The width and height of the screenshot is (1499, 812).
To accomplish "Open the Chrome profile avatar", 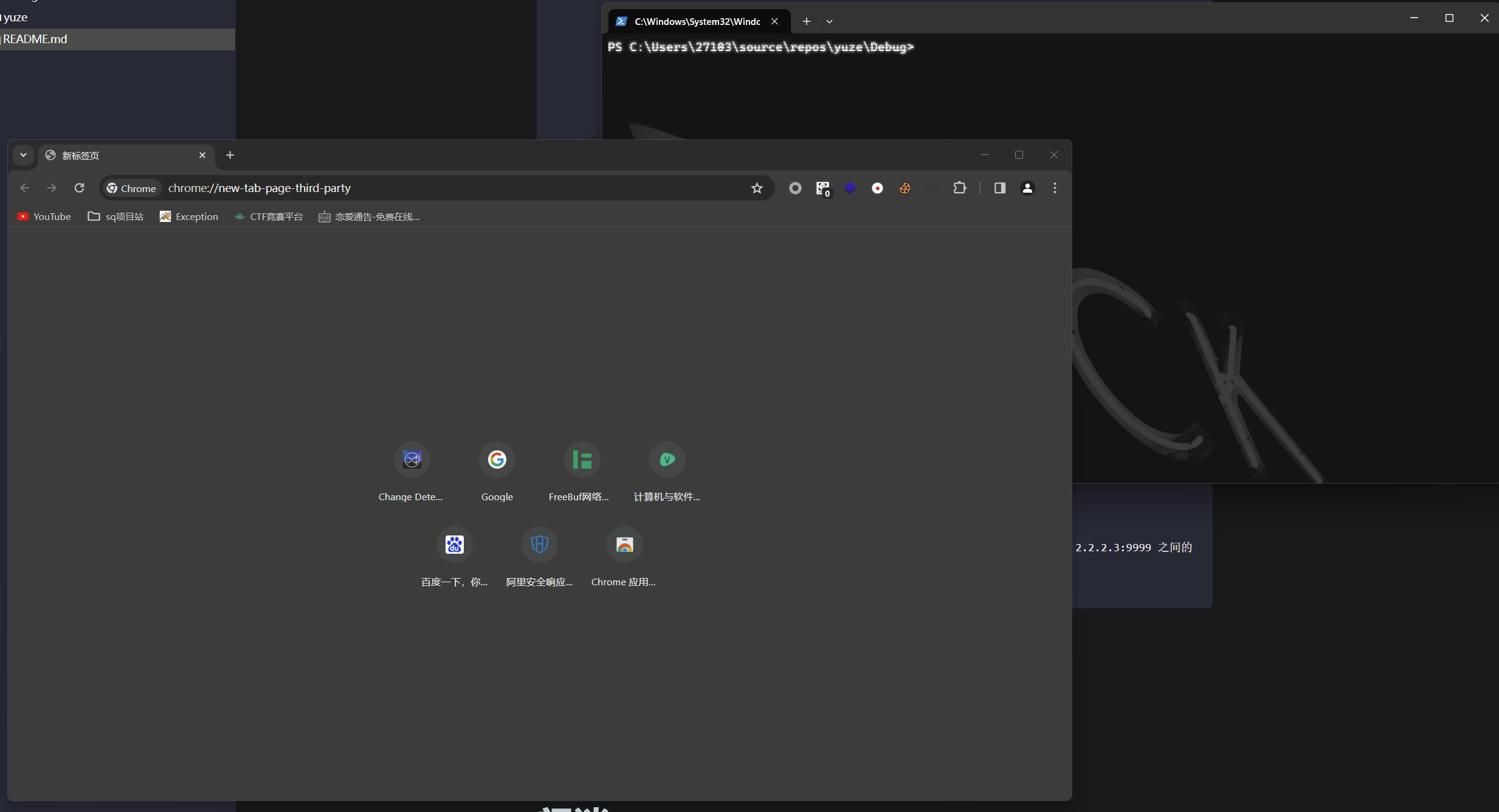I will [x=1027, y=188].
